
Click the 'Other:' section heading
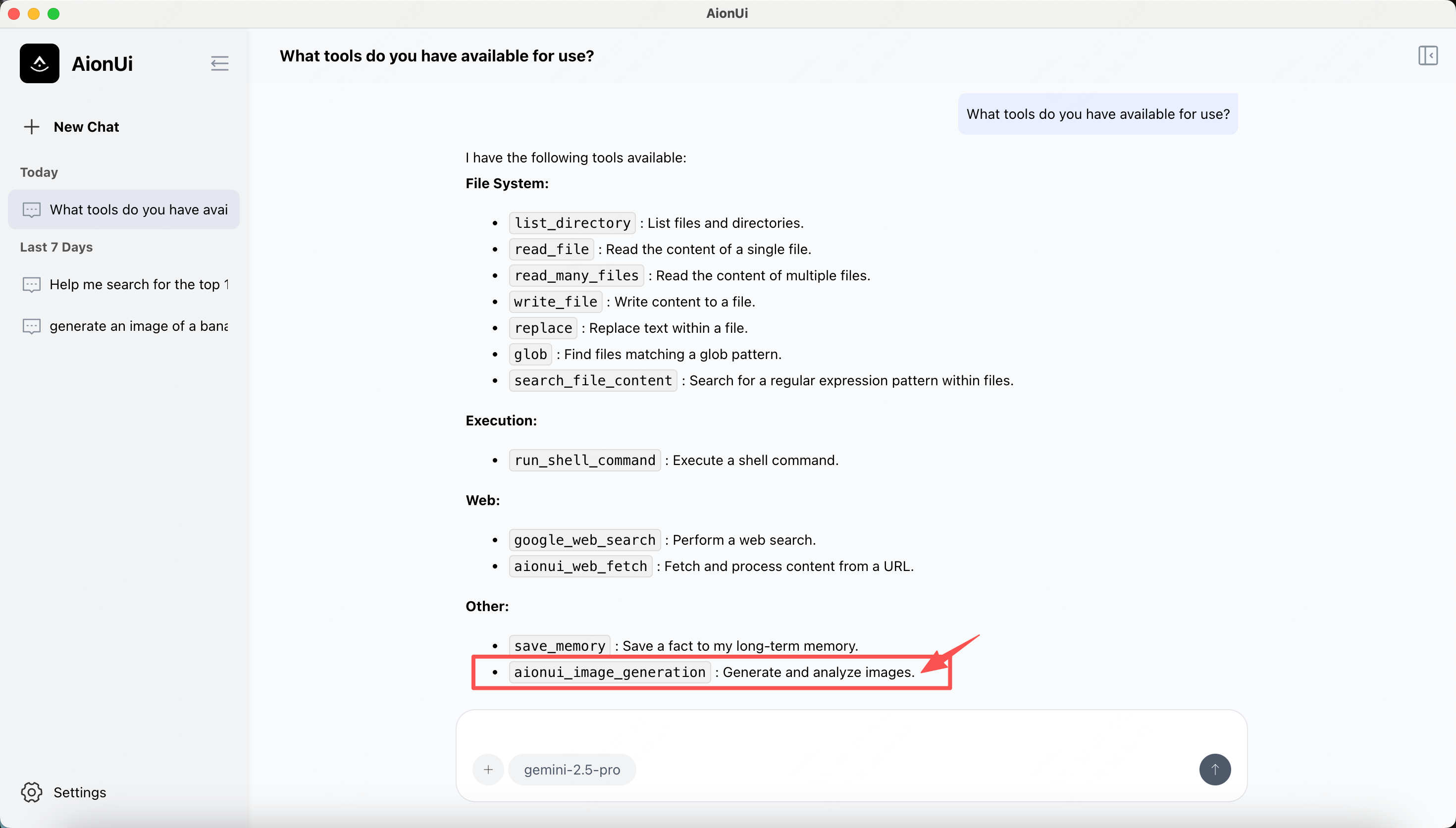[x=487, y=606]
